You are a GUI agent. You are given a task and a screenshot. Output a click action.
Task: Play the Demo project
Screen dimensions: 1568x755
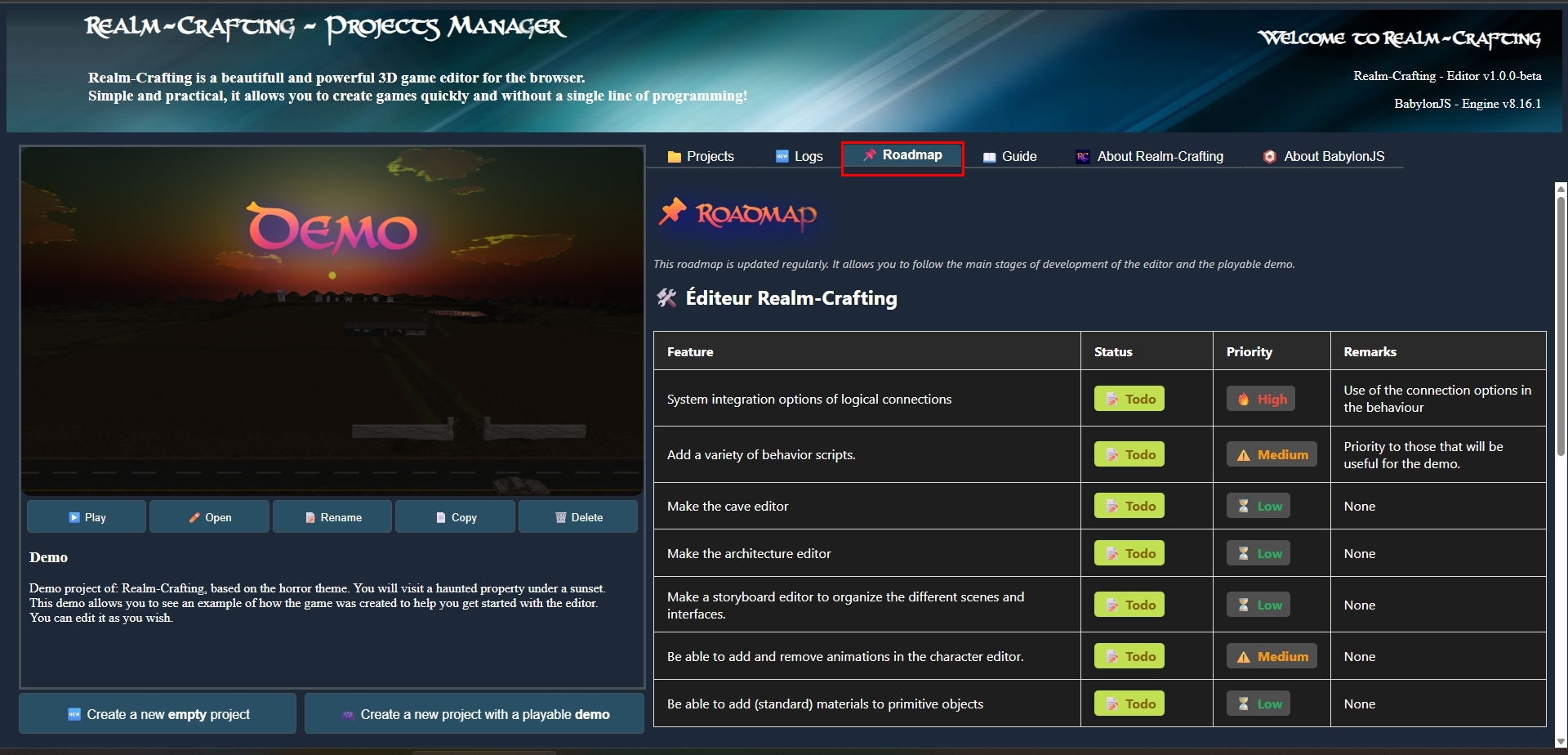pyautogui.click(x=87, y=517)
